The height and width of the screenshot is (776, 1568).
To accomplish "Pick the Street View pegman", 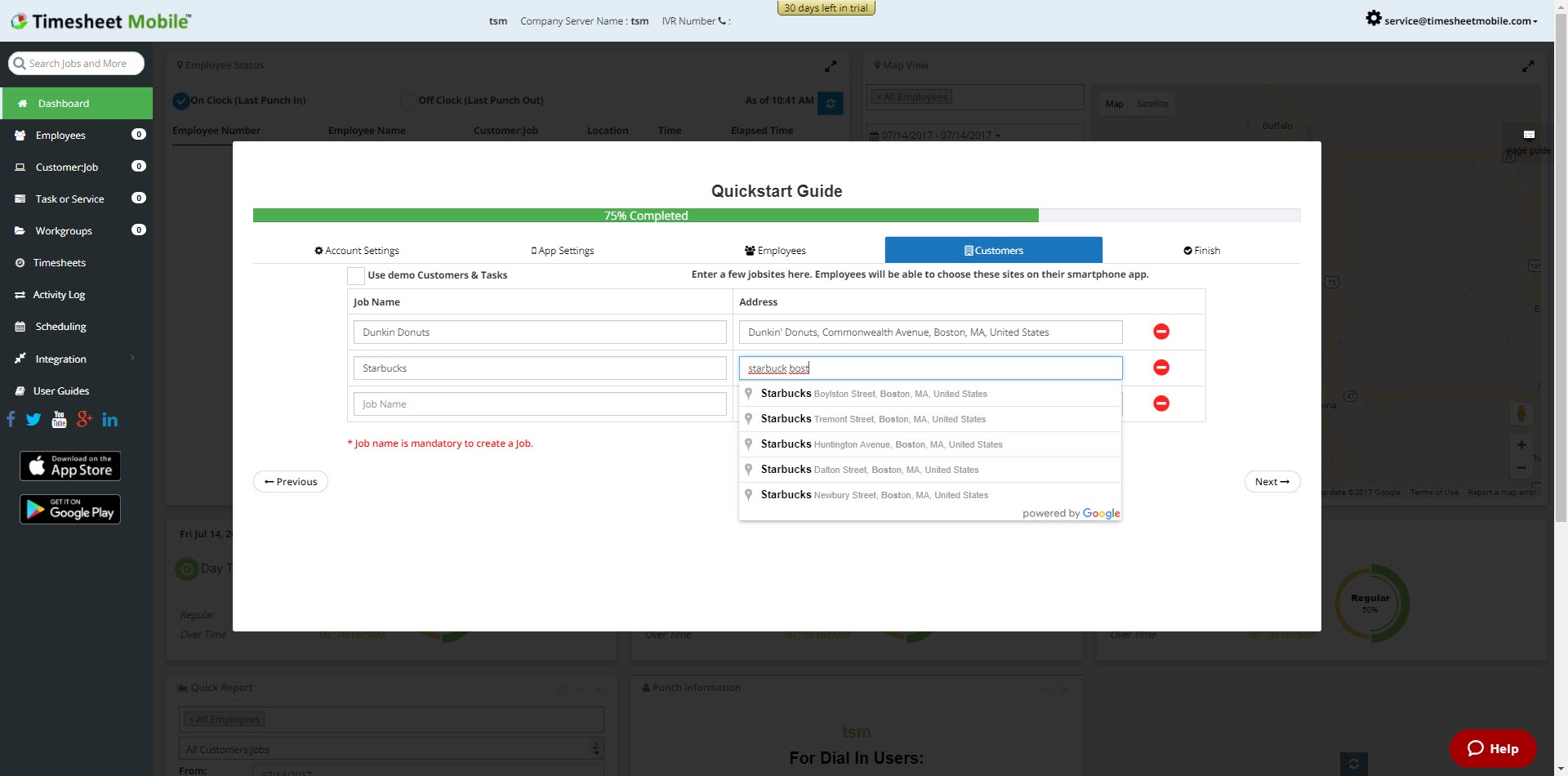I will point(1521,414).
